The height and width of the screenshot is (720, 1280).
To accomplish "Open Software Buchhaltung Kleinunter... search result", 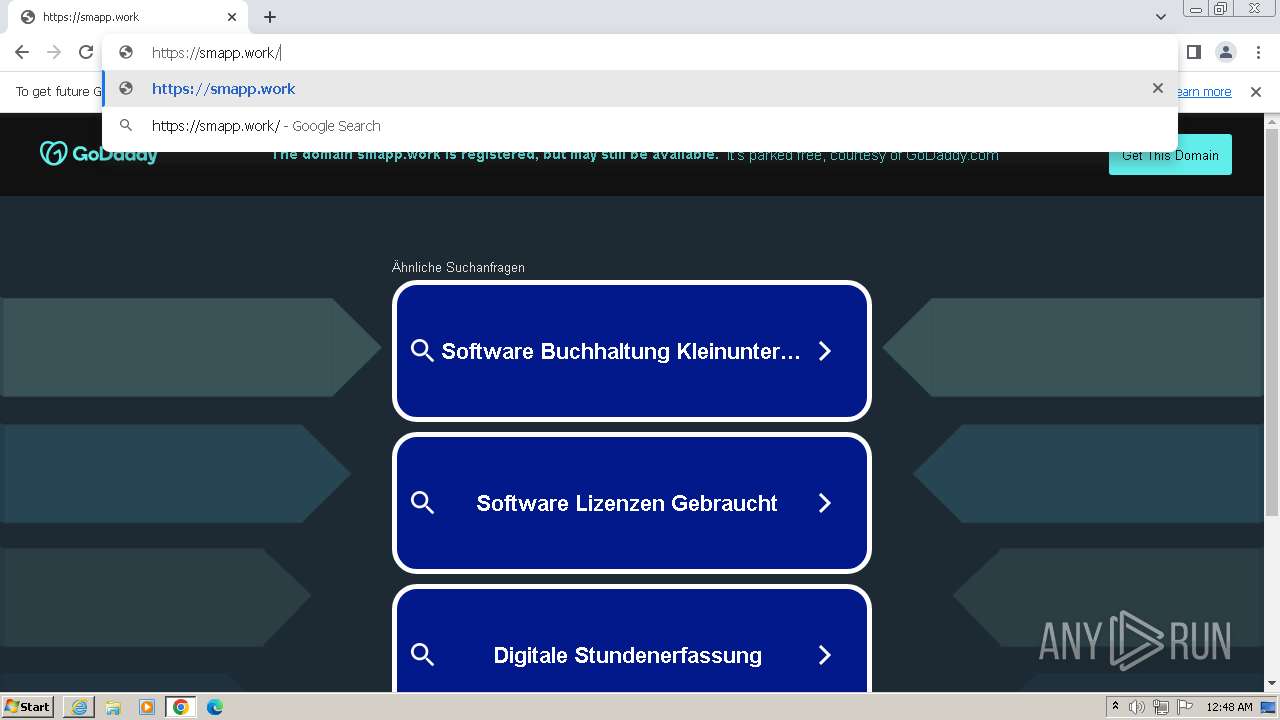I will (x=632, y=351).
